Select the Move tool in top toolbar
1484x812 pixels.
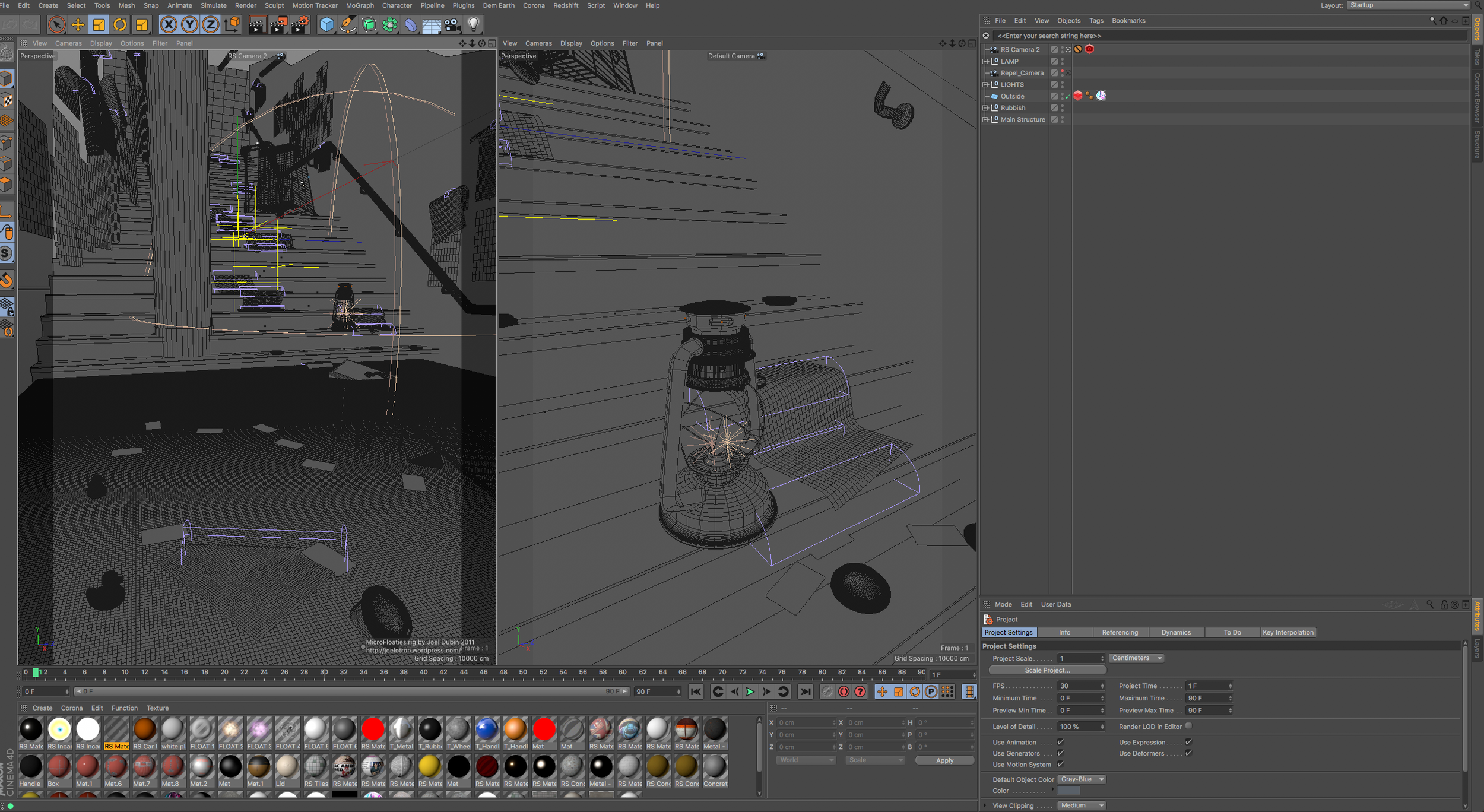click(x=78, y=25)
